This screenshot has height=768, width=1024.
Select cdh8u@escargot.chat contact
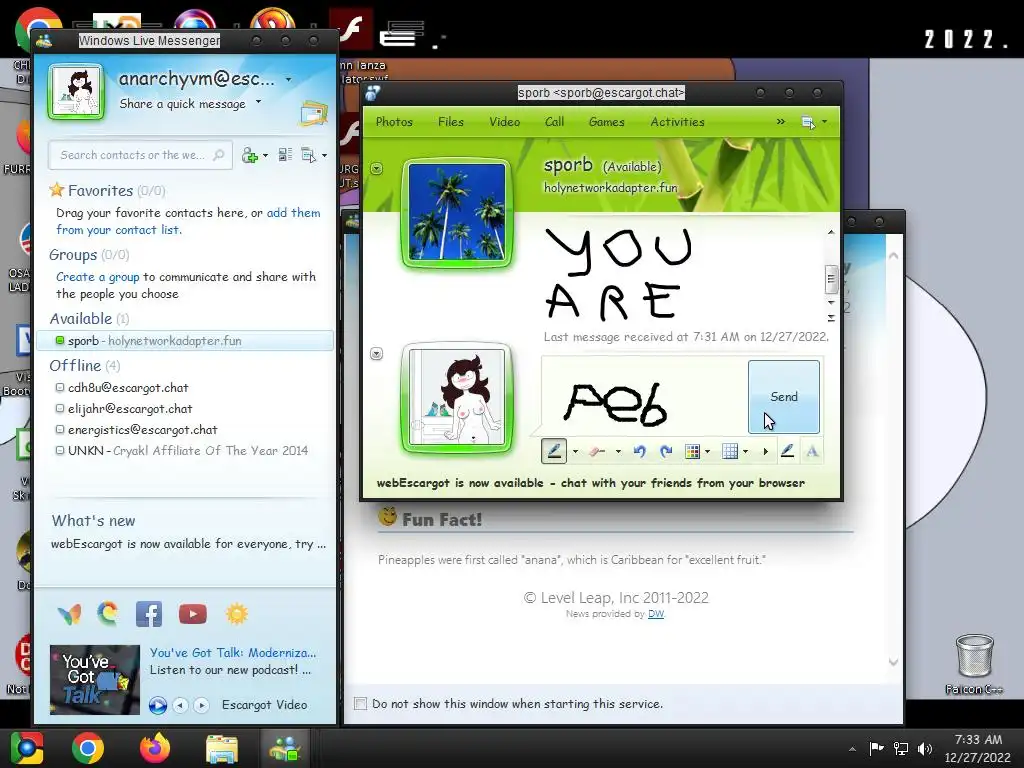128,388
